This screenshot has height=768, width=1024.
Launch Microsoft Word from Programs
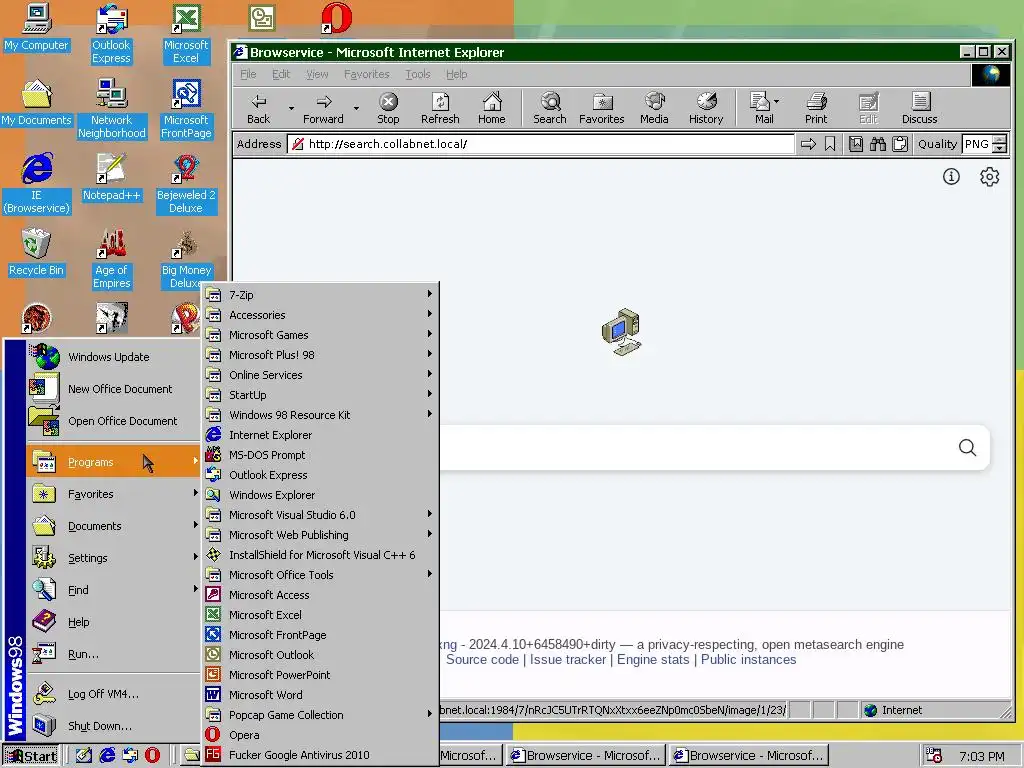click(x=319, y=695)
